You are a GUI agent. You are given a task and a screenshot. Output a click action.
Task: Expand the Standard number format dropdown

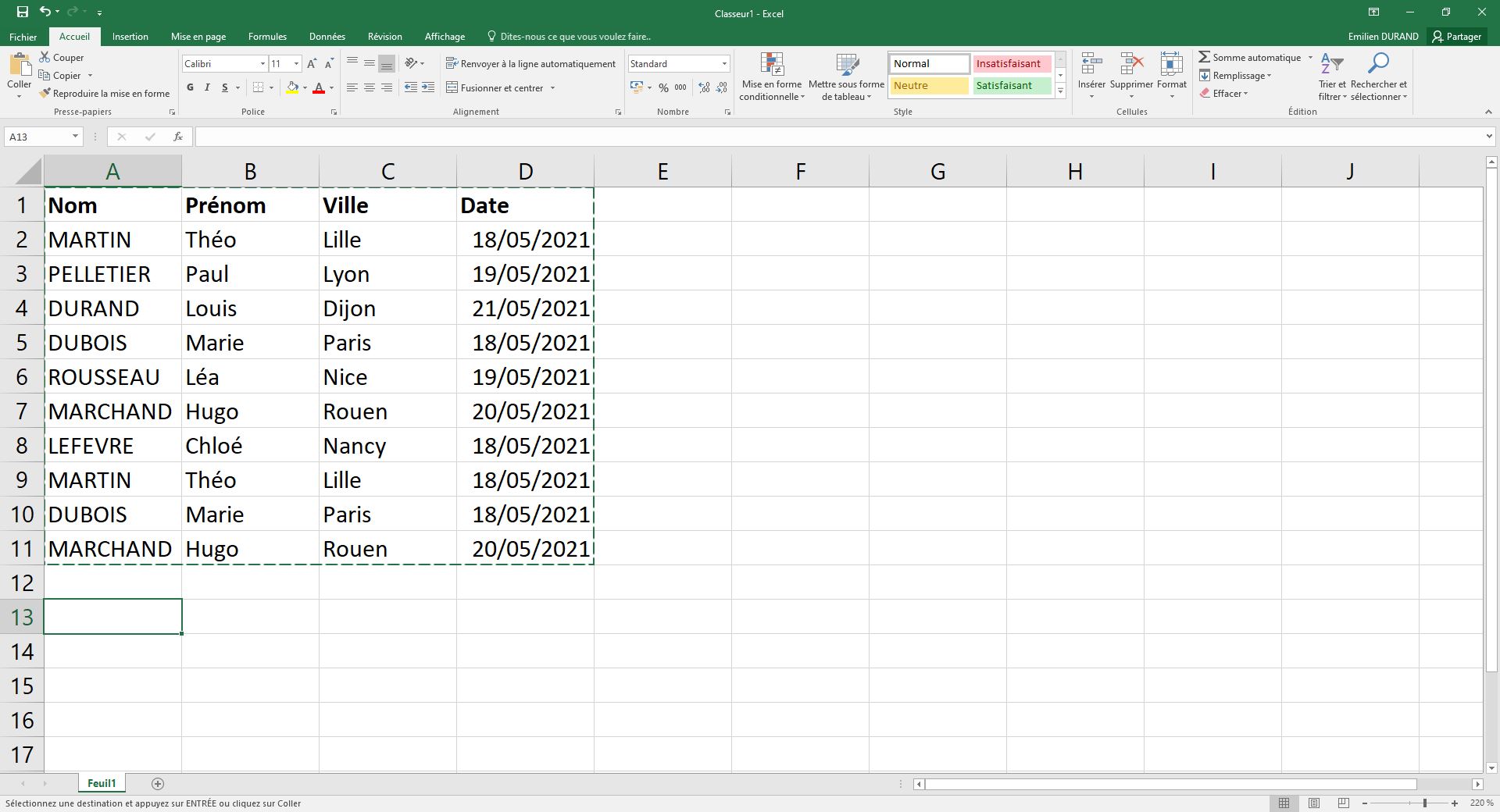pos(724,63)
